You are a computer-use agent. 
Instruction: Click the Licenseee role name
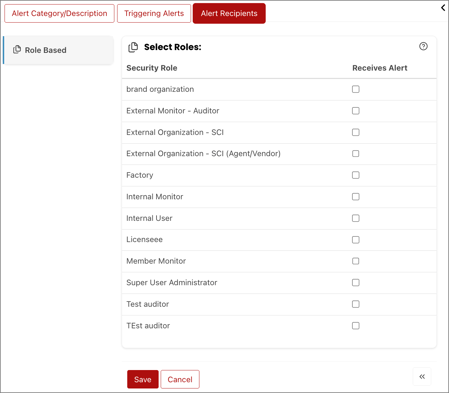point(144,240)
